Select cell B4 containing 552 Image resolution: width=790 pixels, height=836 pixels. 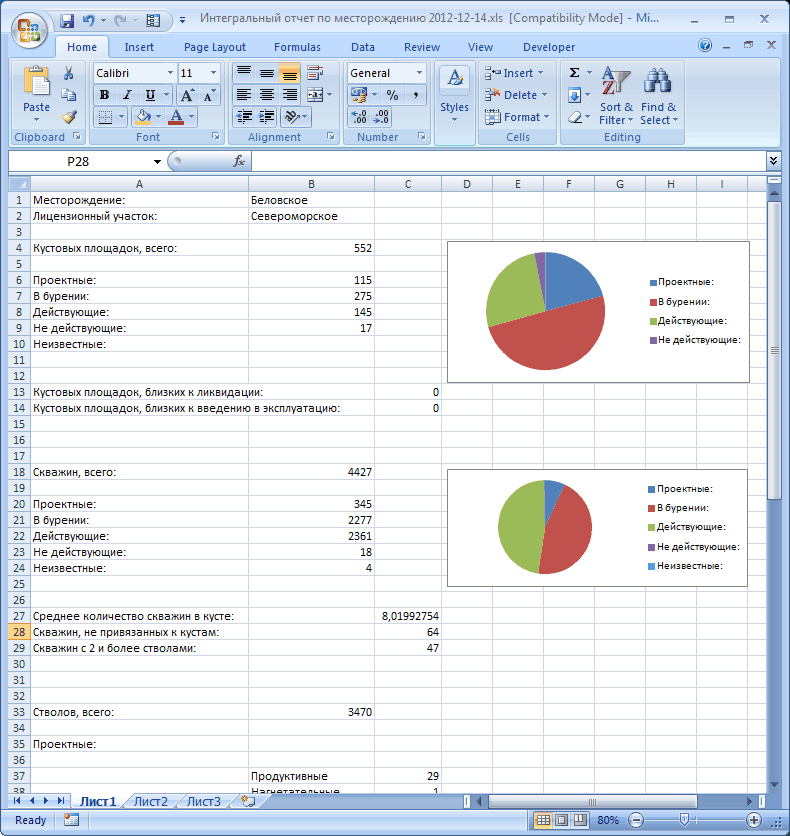(x=311, y=248)
